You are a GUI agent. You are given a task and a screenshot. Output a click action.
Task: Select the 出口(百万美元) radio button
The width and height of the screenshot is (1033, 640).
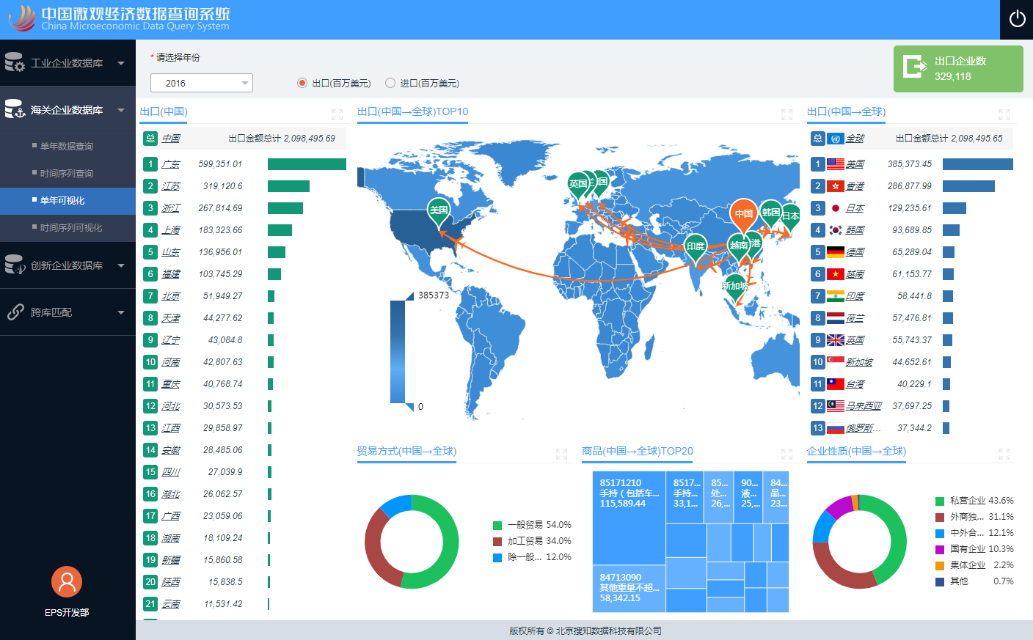point(302,83)
